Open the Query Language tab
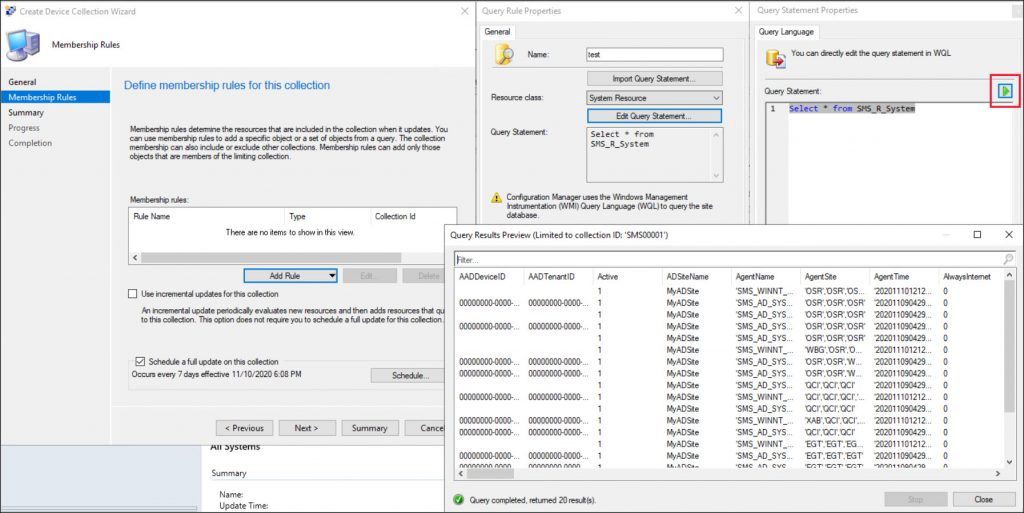Screen dimensions: 1024x513 (x=786, y=31)
